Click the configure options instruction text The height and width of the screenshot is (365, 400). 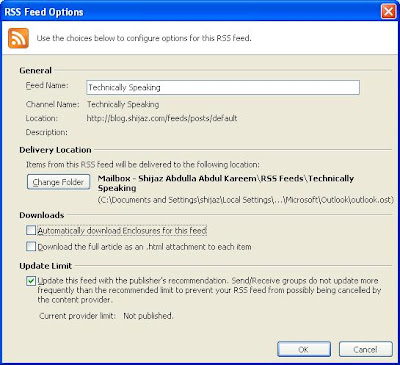pyautogui.click(x=144, y=38)
